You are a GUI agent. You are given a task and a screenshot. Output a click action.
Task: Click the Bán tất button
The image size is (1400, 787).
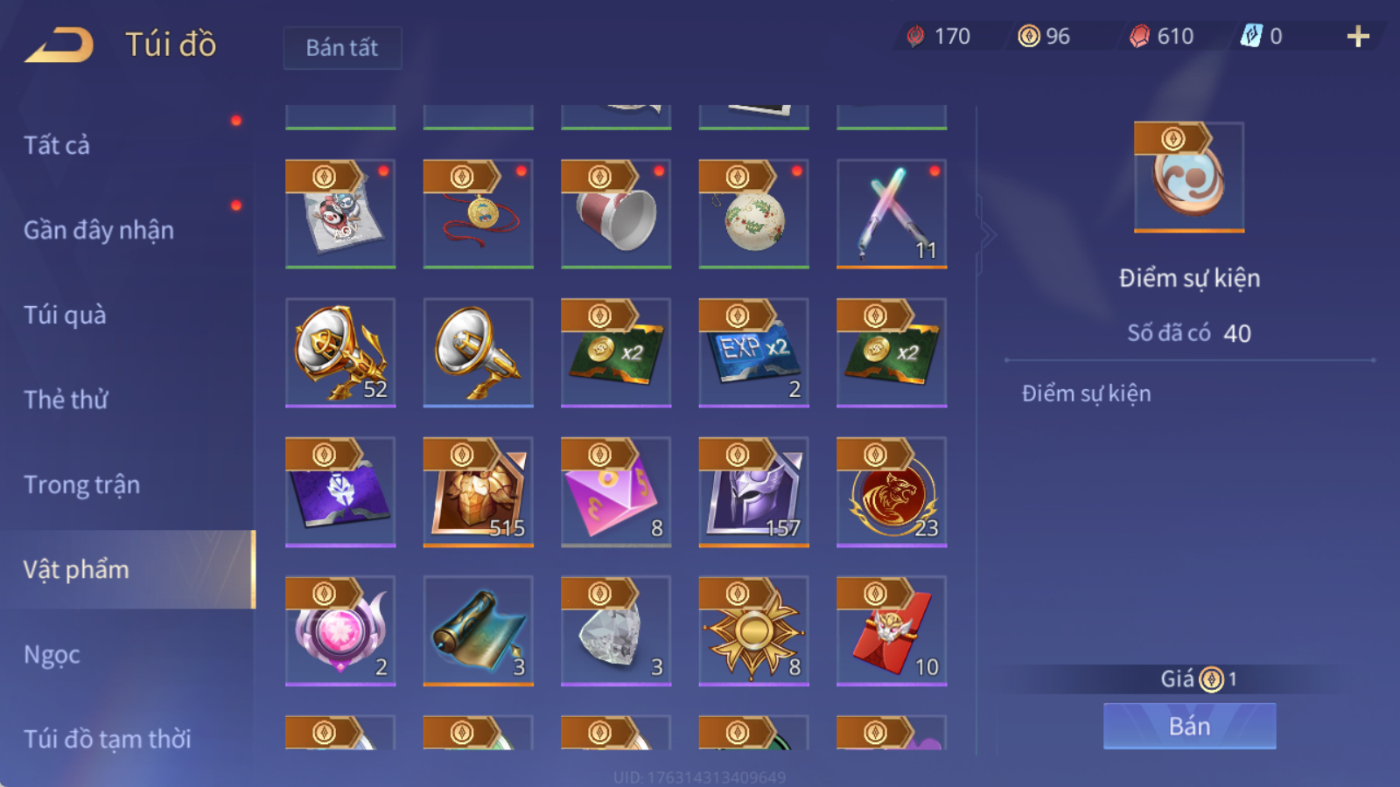coord(342,48)
